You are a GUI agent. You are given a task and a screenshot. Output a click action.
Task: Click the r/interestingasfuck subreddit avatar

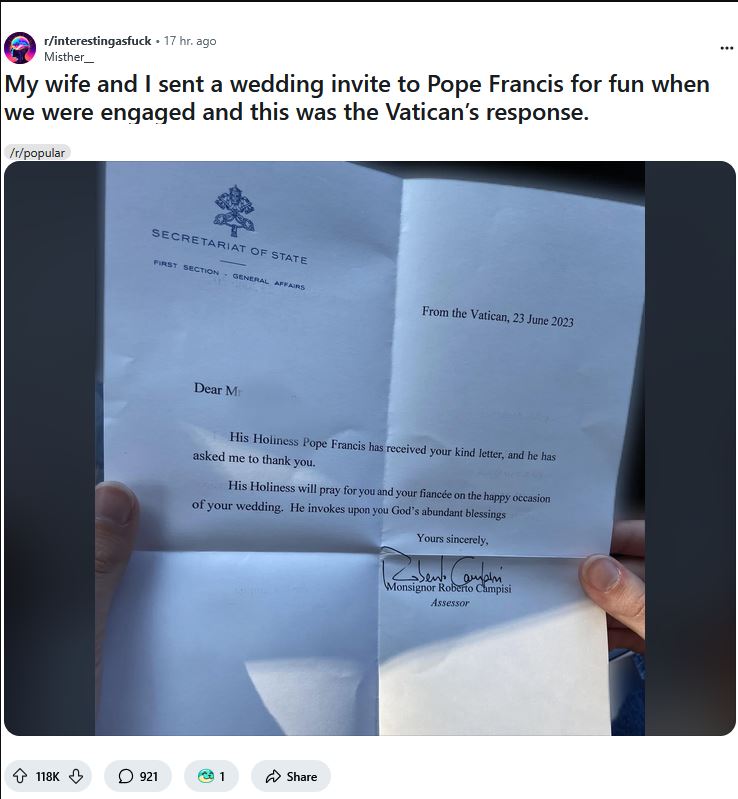point(20,48)
